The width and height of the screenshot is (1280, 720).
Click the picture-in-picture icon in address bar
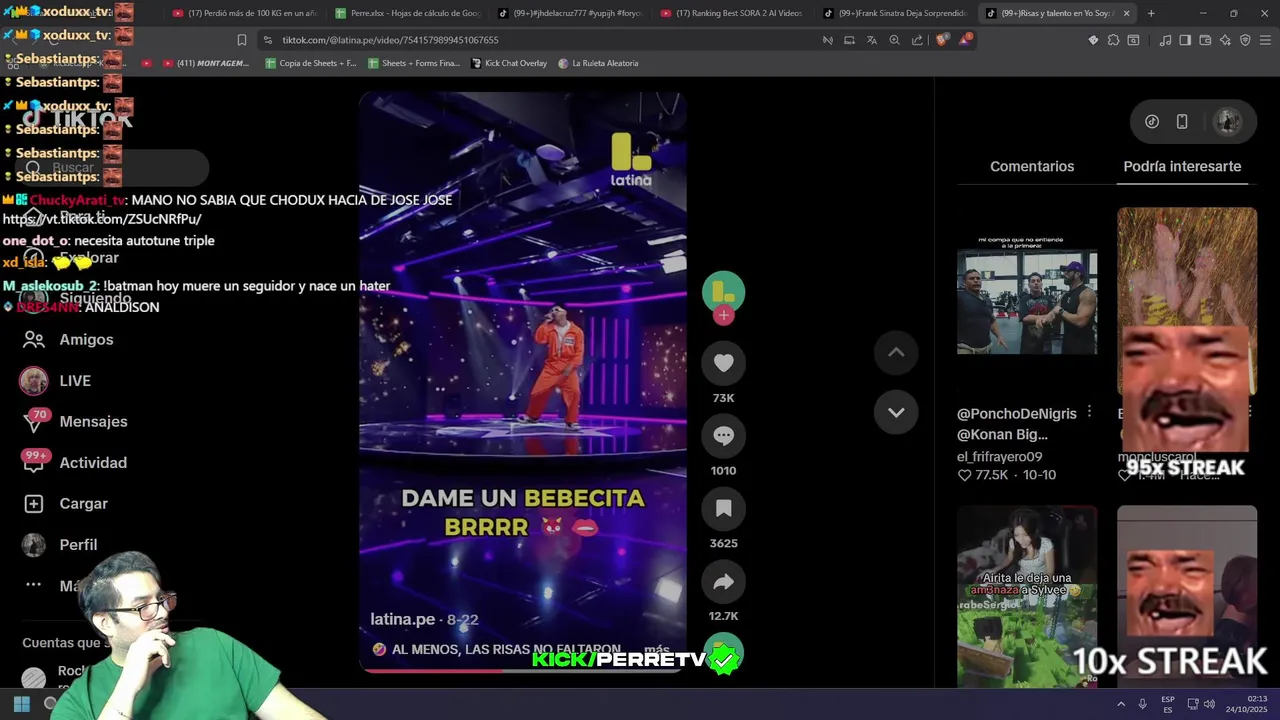pos(849,40)
